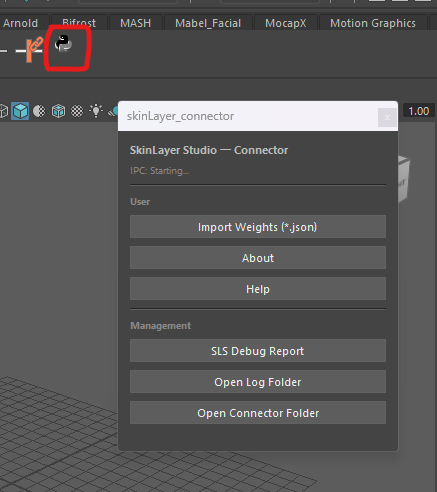
Task: Click Open Log Folder button
Action: point(258,382)
